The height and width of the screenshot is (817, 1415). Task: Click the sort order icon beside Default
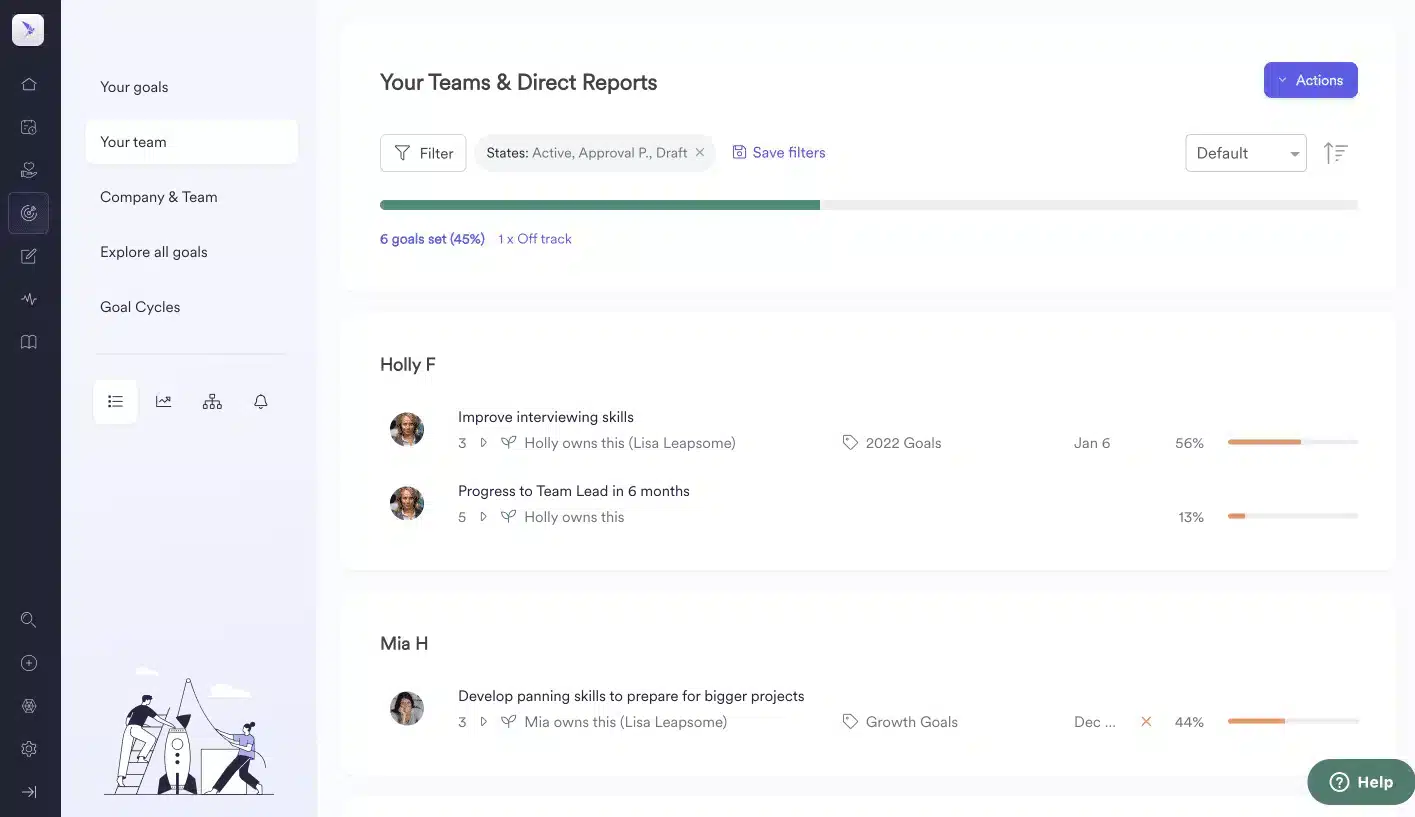pyautogui.click(x=1335, y=153)
